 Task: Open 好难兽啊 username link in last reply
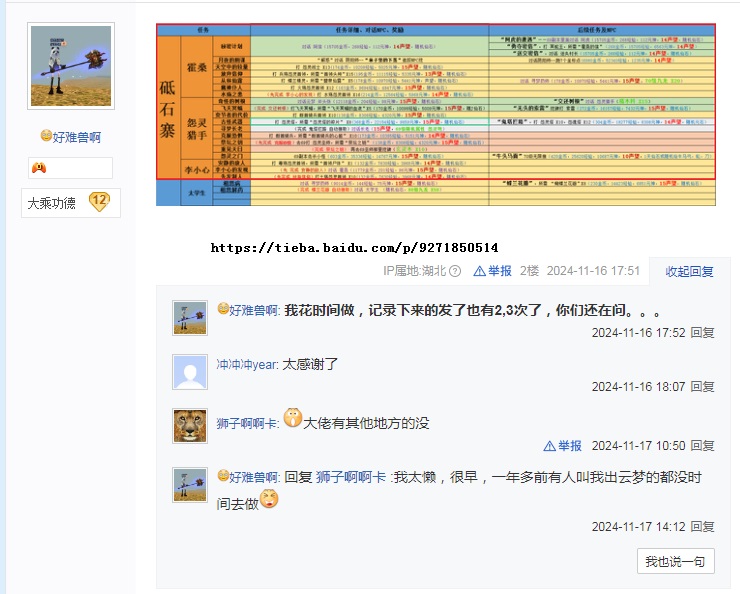254,477
